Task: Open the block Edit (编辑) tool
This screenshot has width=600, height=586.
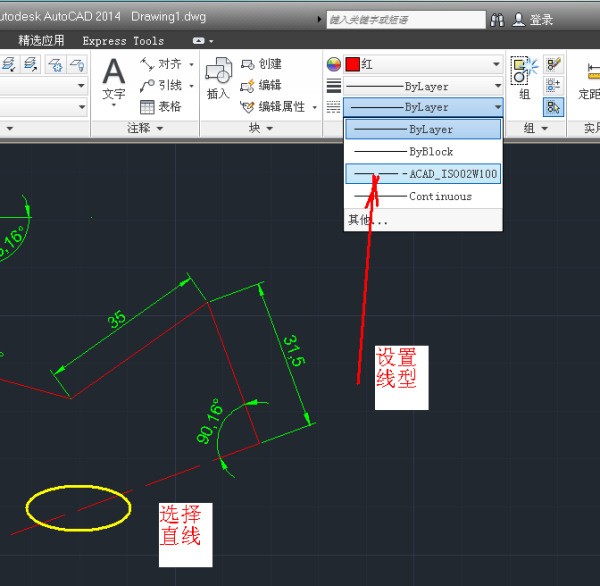Action: (261, 85)
